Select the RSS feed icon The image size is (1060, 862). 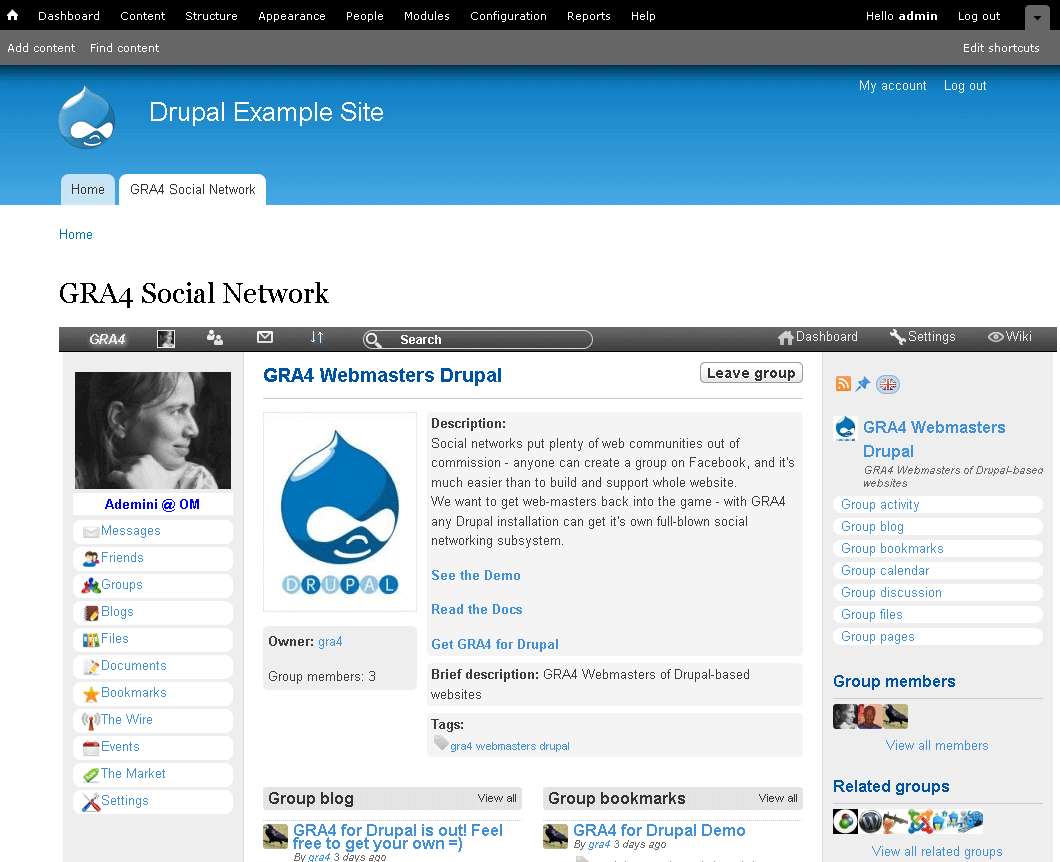pyautogui.click(x=843, y=383)
